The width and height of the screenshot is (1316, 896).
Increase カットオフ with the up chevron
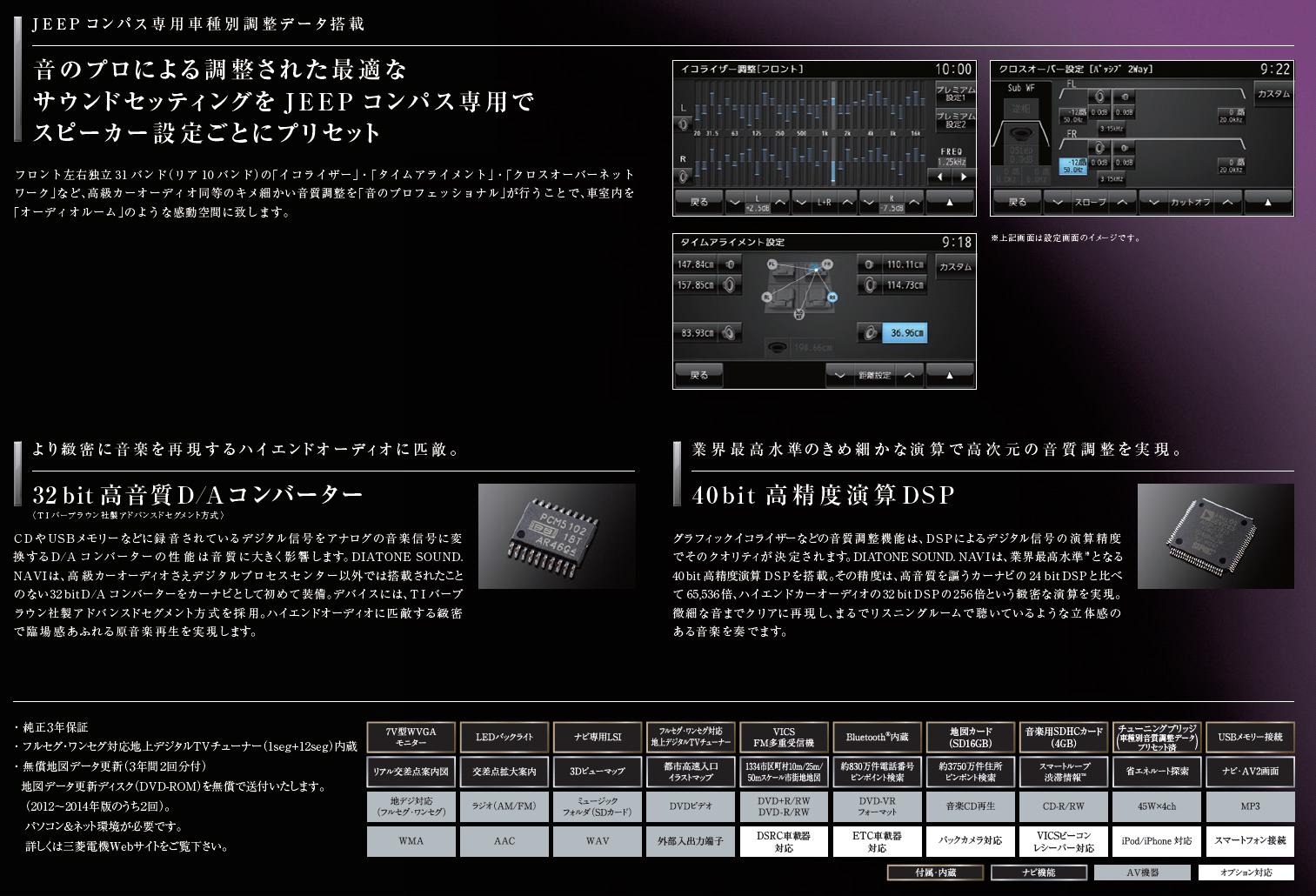(1227, 202)
